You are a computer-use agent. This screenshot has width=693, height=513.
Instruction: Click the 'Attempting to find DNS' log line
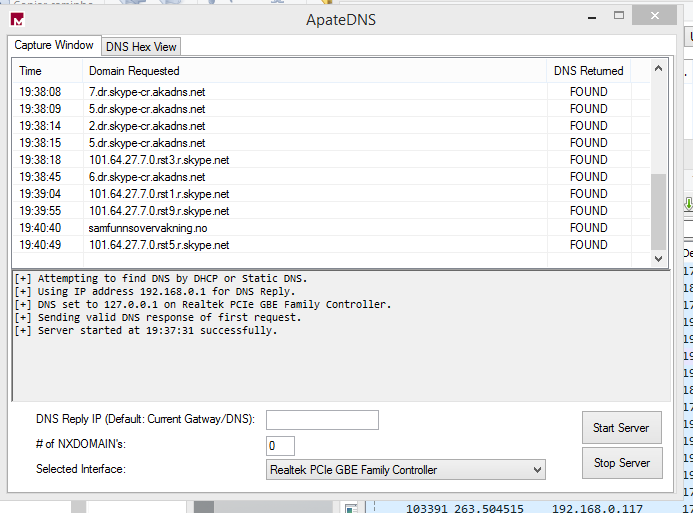pos(161,278)
